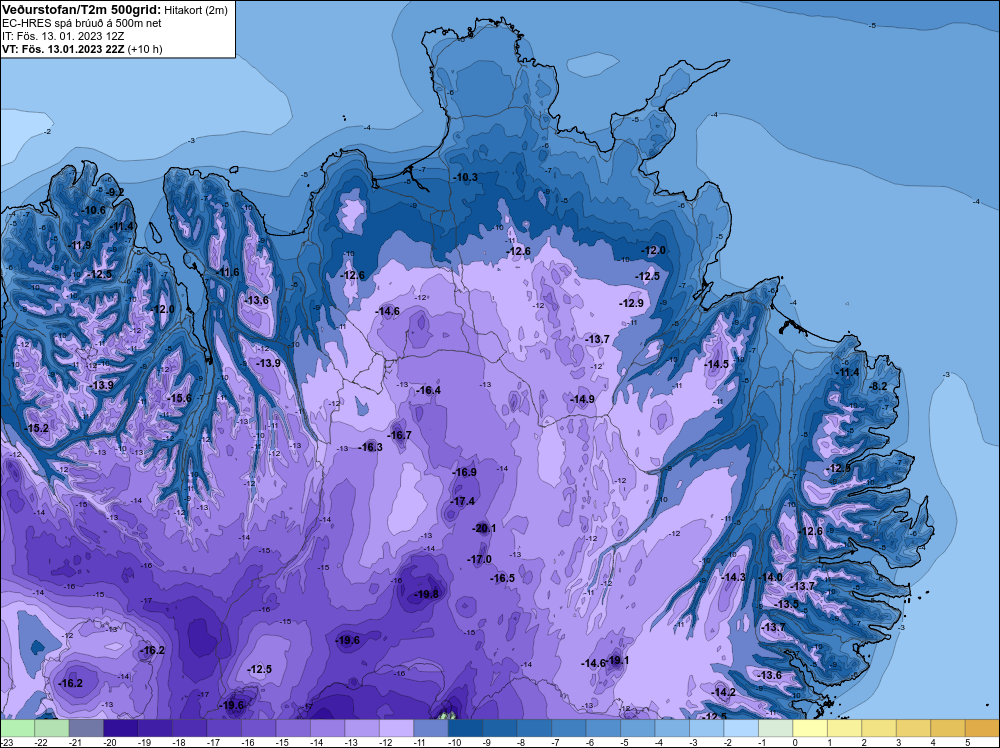Pick the legend swatch labeled -21
Screen dimensions: 1000x748
(x=86, y=728)
